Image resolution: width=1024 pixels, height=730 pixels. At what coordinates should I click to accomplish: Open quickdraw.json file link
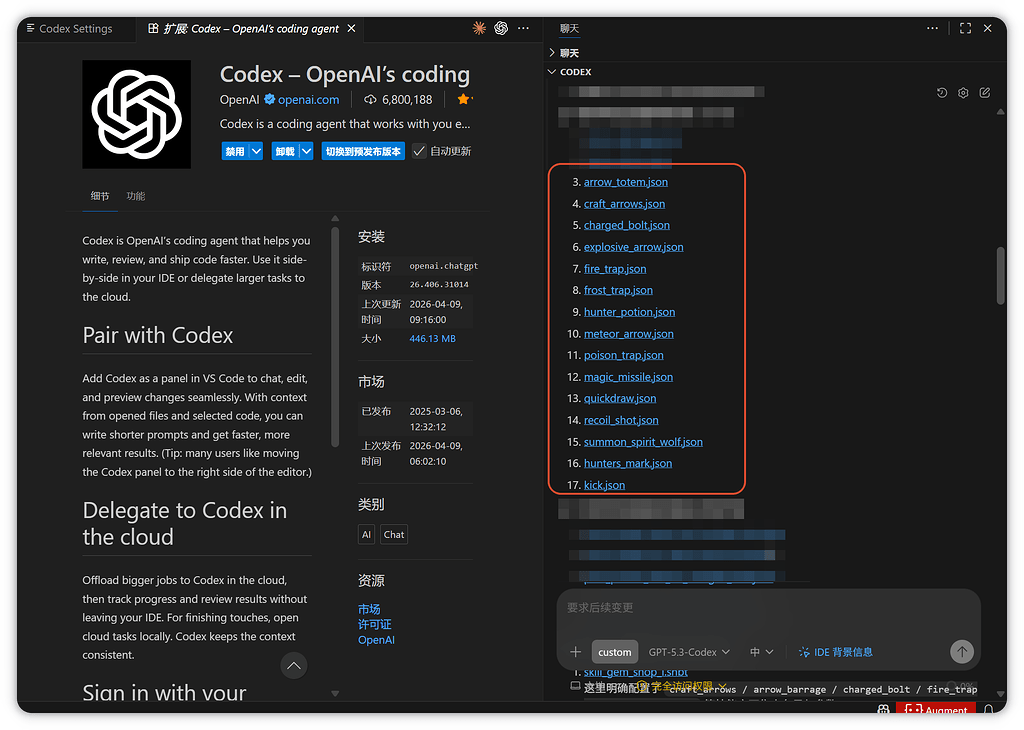(620, 398)
